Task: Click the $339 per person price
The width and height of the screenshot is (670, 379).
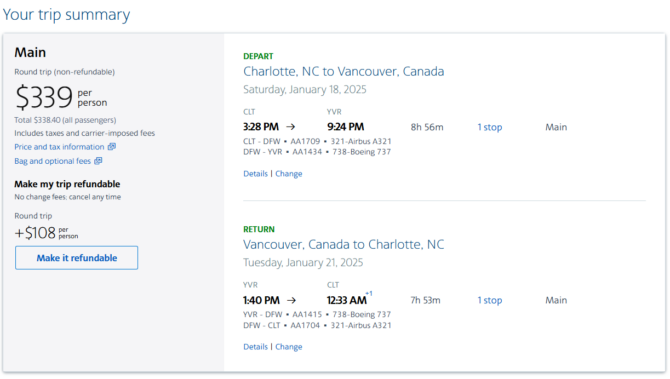Action: tap(61, 97)
